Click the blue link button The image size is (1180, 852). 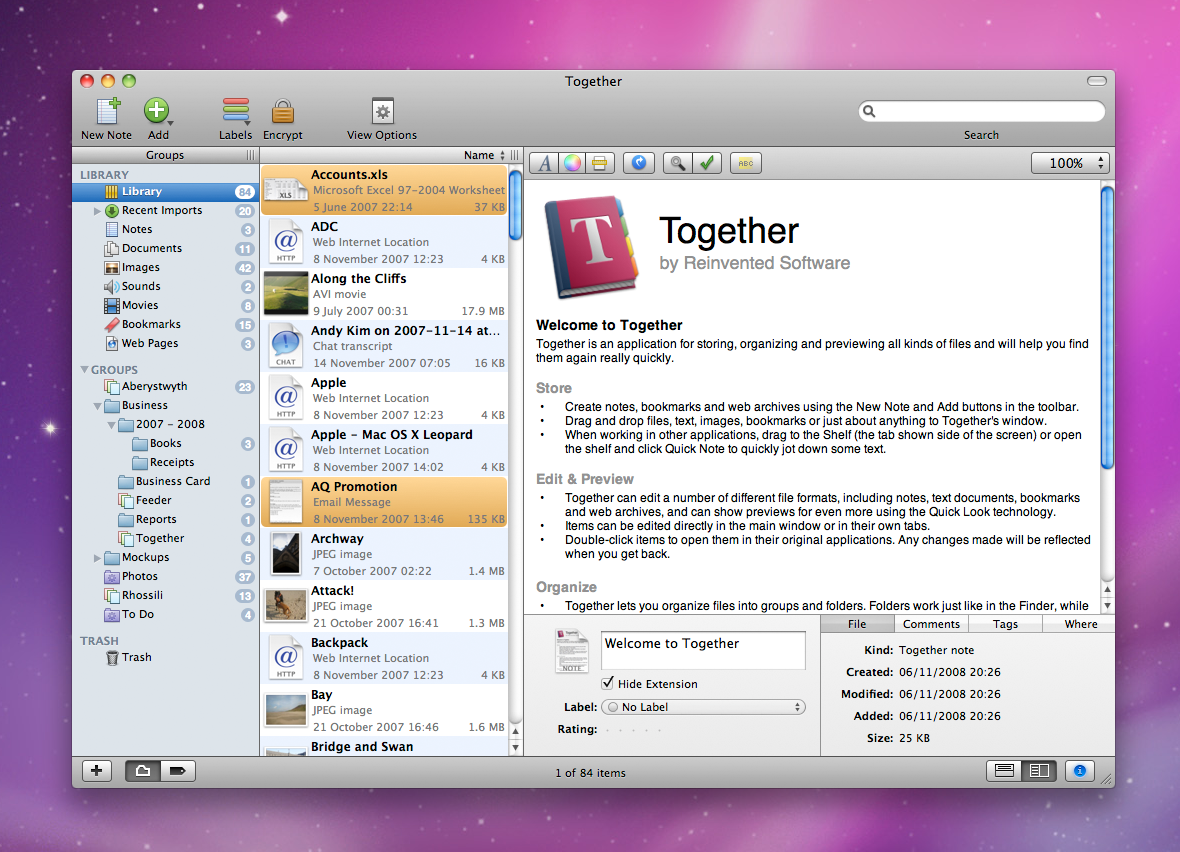(639, 163)
